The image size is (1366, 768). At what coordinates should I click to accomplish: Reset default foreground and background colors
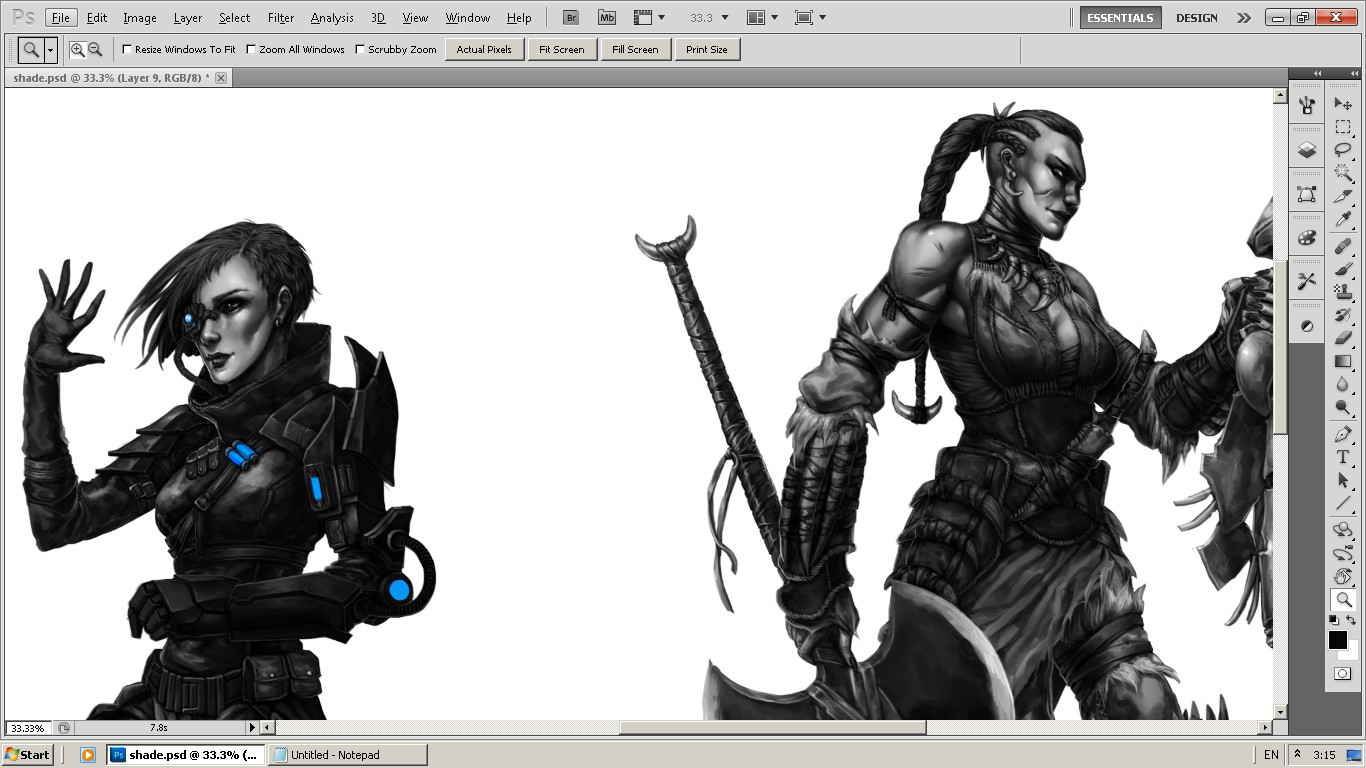[x=1334, y=620]
